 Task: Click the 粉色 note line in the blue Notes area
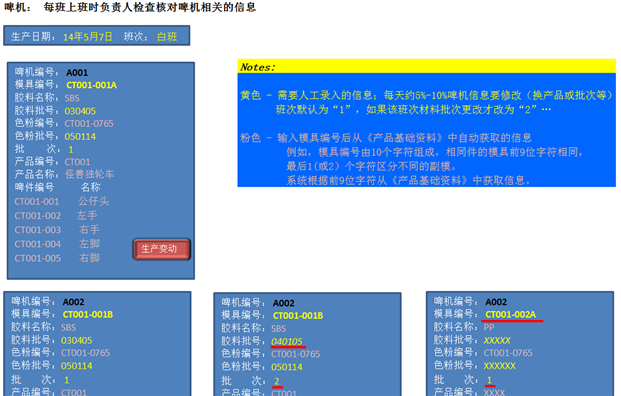(x=386, y=138)
